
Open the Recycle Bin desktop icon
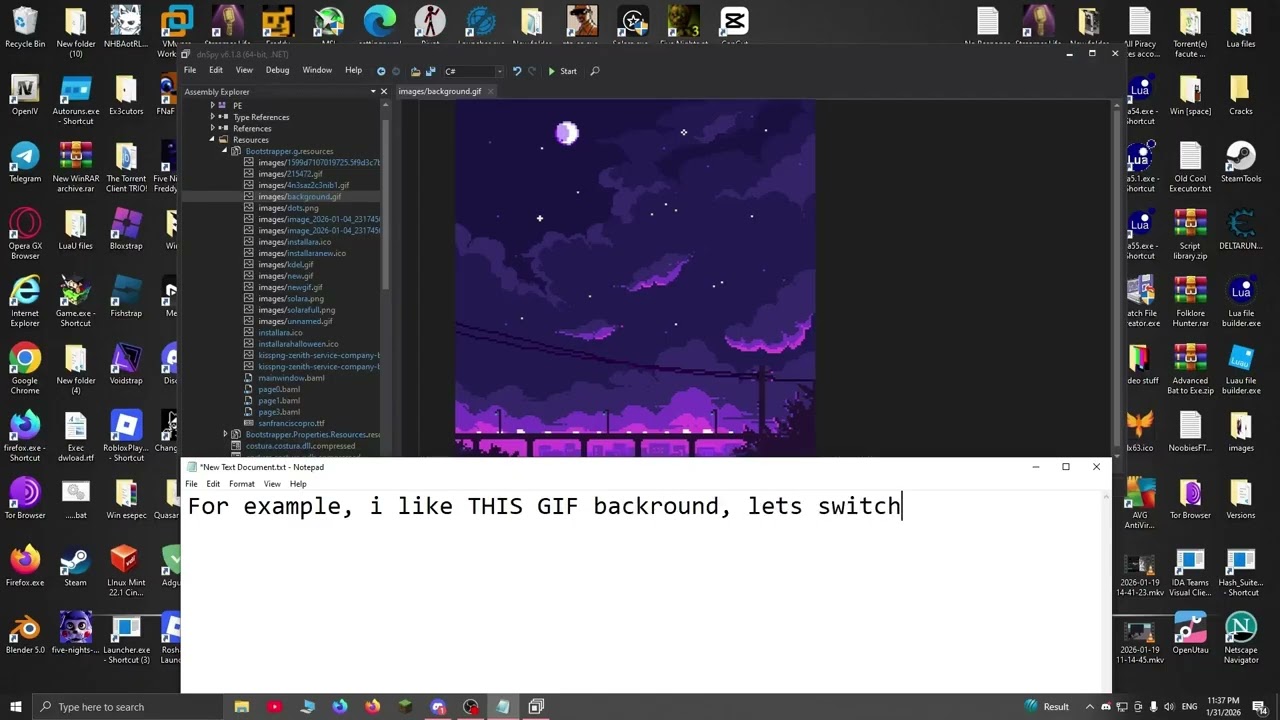click(x=25, y=28)
